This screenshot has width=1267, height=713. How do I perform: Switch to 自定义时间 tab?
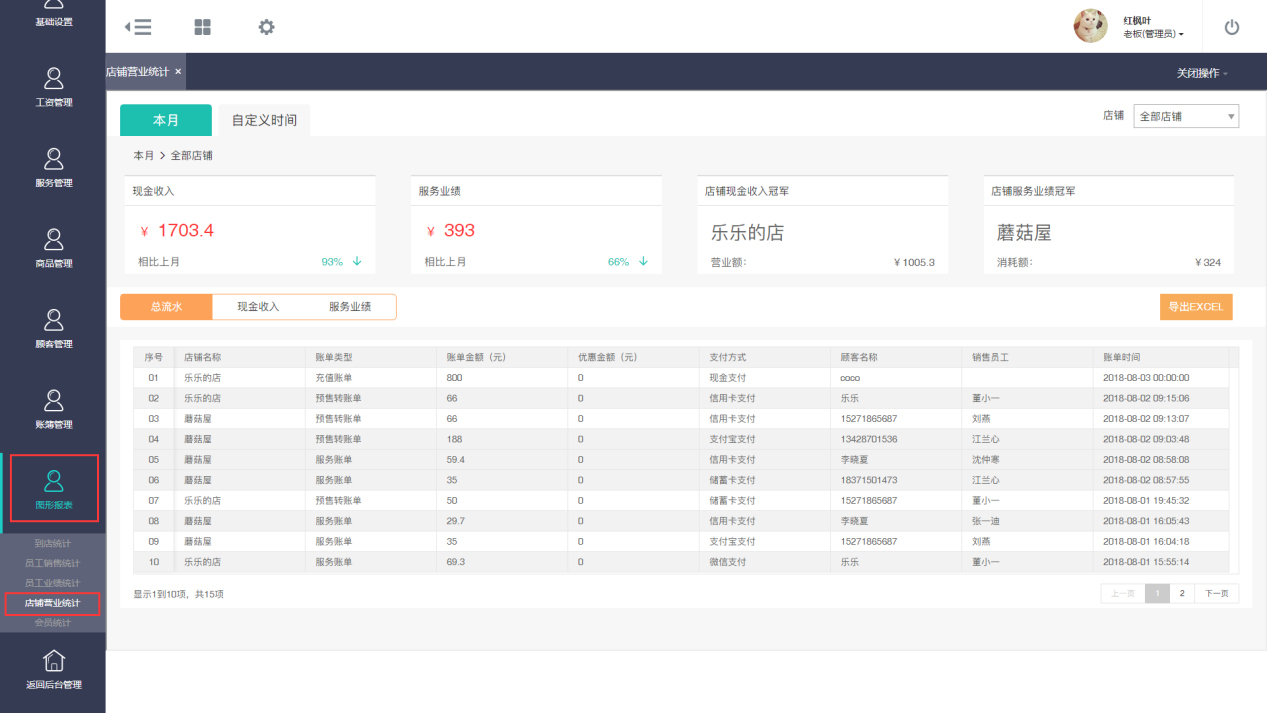pyautogui.click(x=264, y=120)
